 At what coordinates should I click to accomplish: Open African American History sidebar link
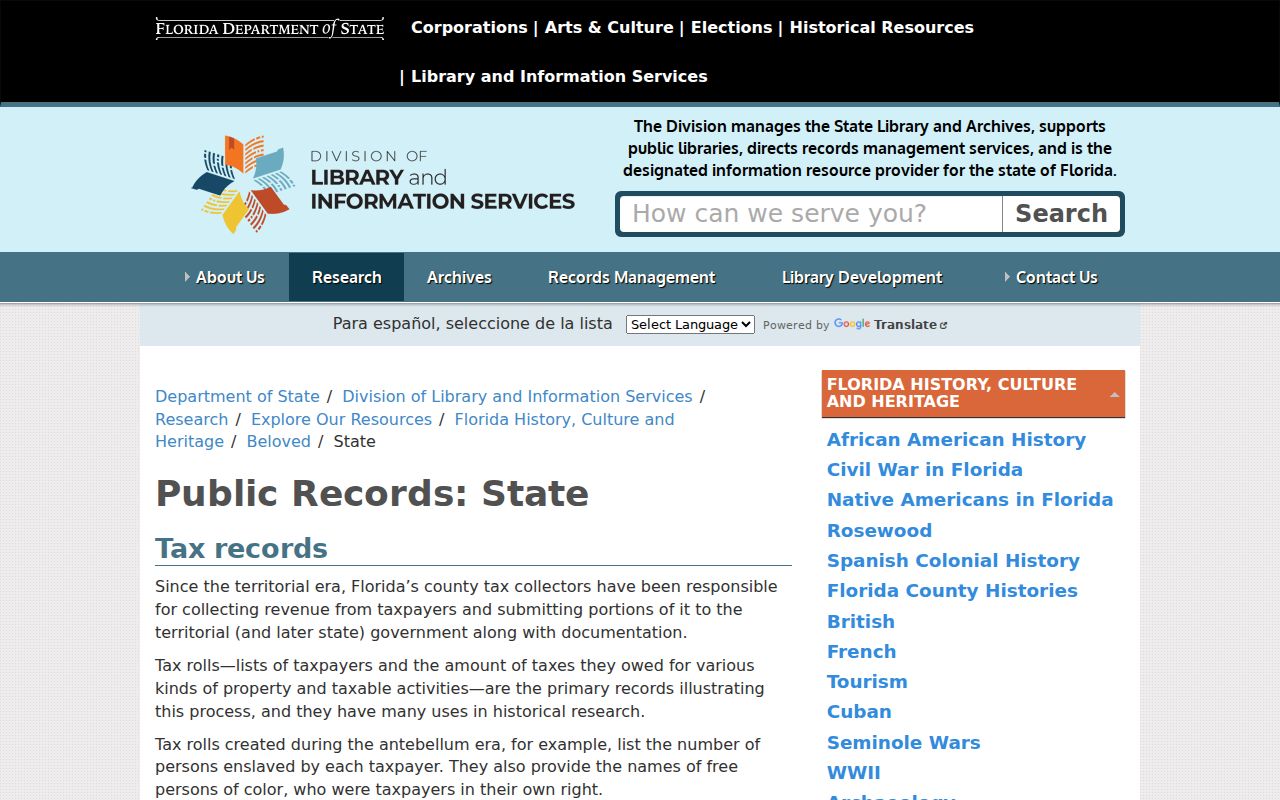click(956, 439)
